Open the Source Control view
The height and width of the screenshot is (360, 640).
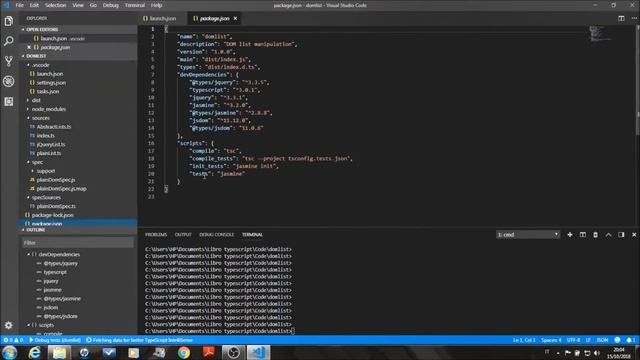point(9,61)
